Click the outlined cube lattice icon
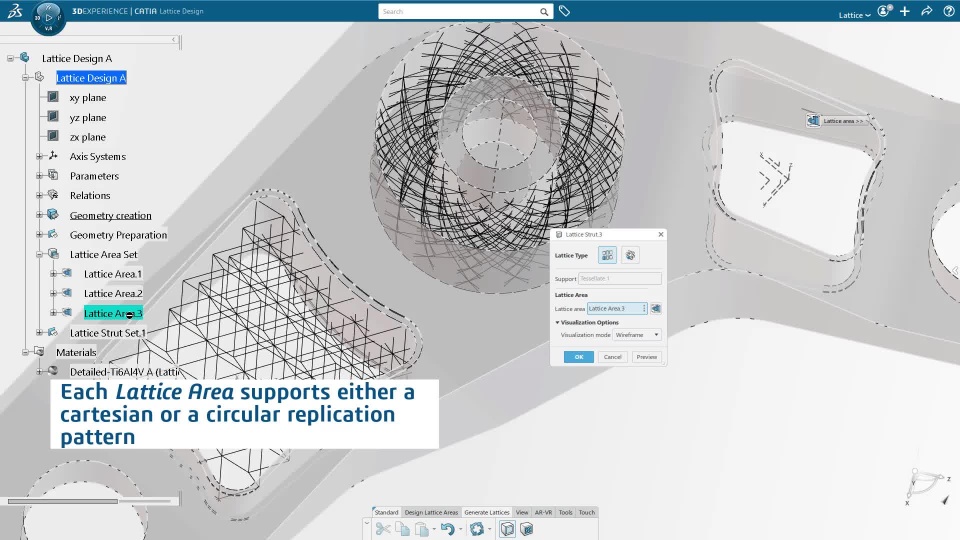Screen dimensions: 960x540 pos(507,529)
